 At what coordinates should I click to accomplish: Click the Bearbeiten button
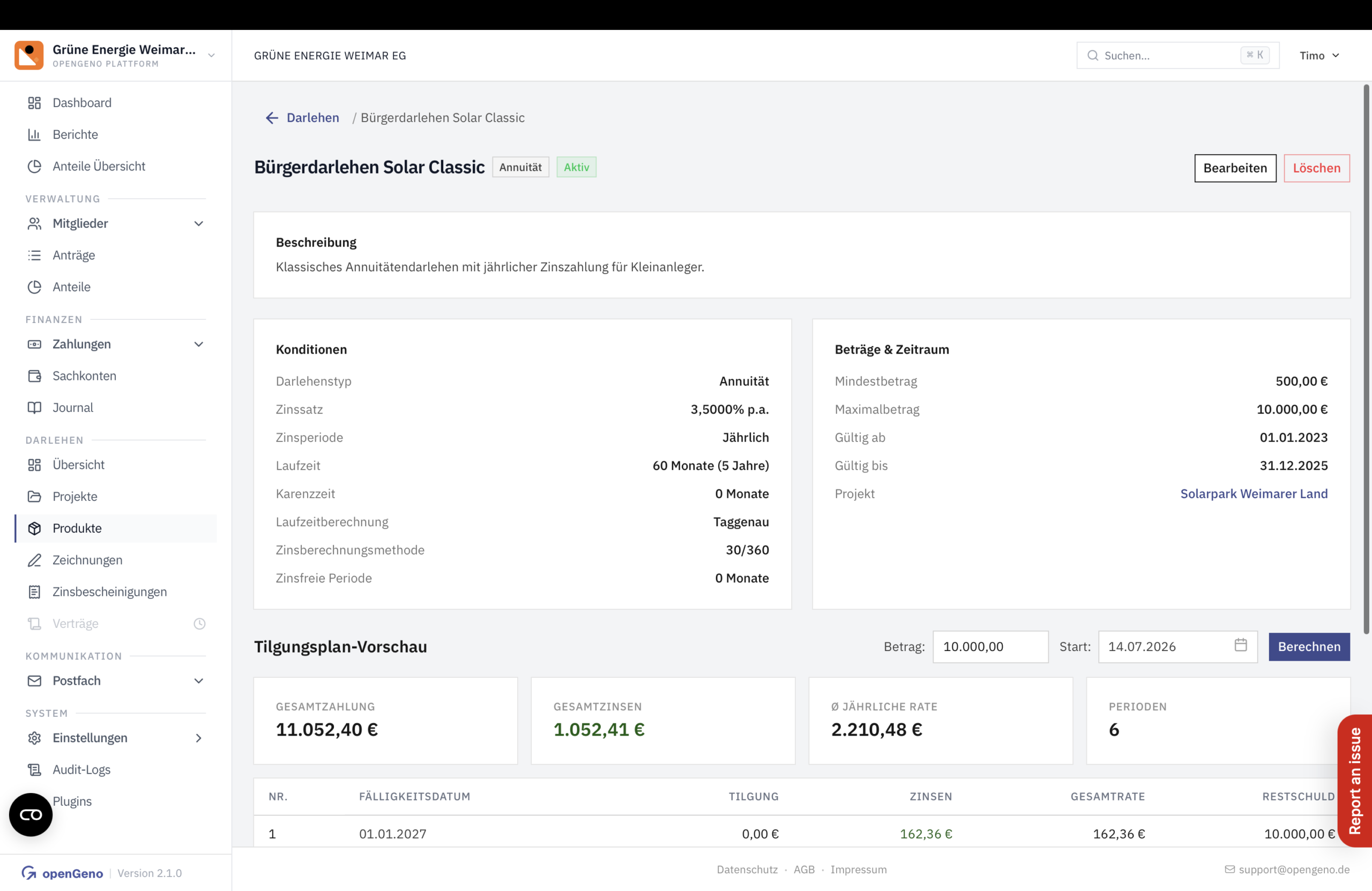(1235, 168)
